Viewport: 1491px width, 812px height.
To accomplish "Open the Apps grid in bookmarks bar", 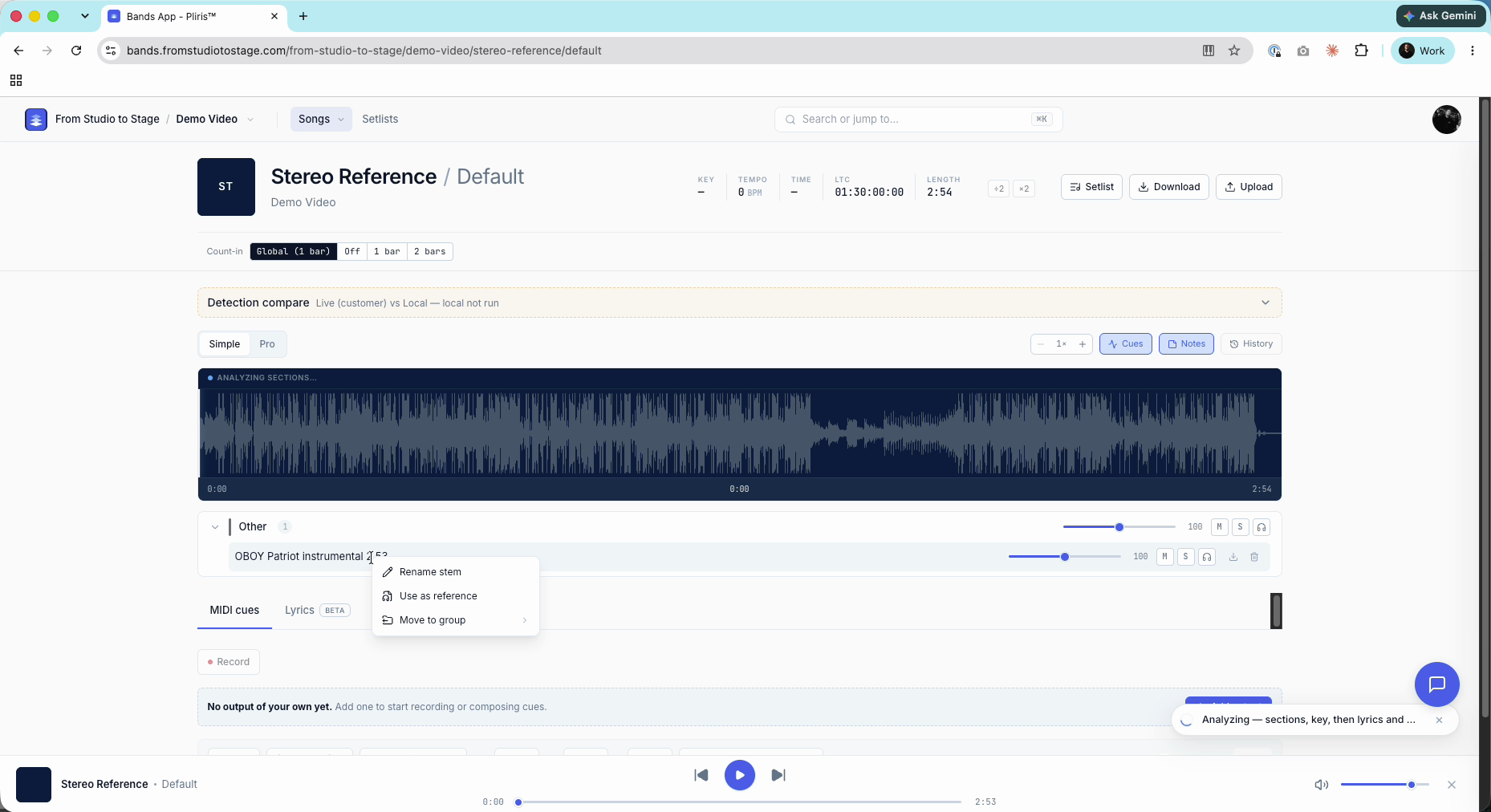I will pos(16,80).
